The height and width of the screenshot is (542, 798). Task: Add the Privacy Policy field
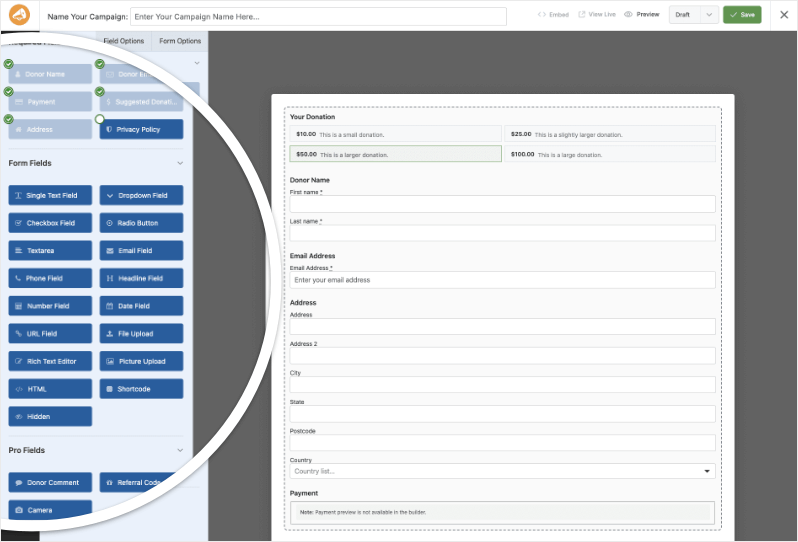[x=141, y=129]
